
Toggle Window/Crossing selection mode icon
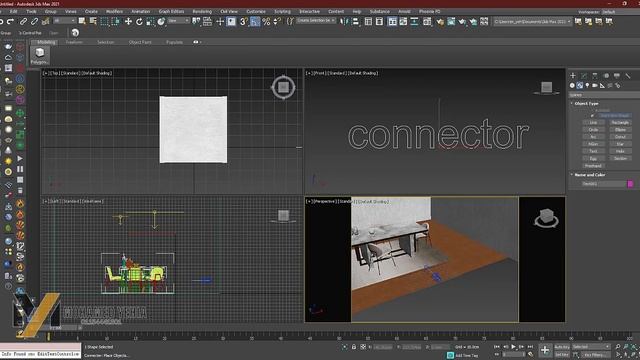pyautogui.click(x=116, y=21)
